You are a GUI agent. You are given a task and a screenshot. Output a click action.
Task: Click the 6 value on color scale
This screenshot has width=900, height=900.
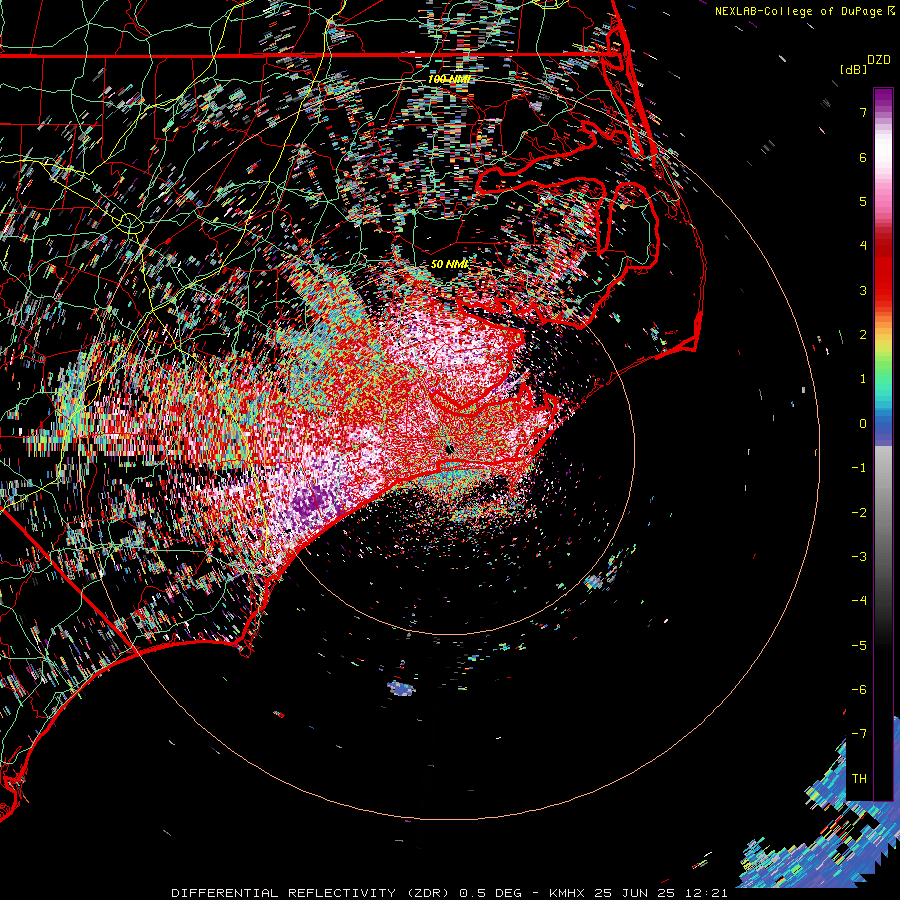click(x=863, y=157)
